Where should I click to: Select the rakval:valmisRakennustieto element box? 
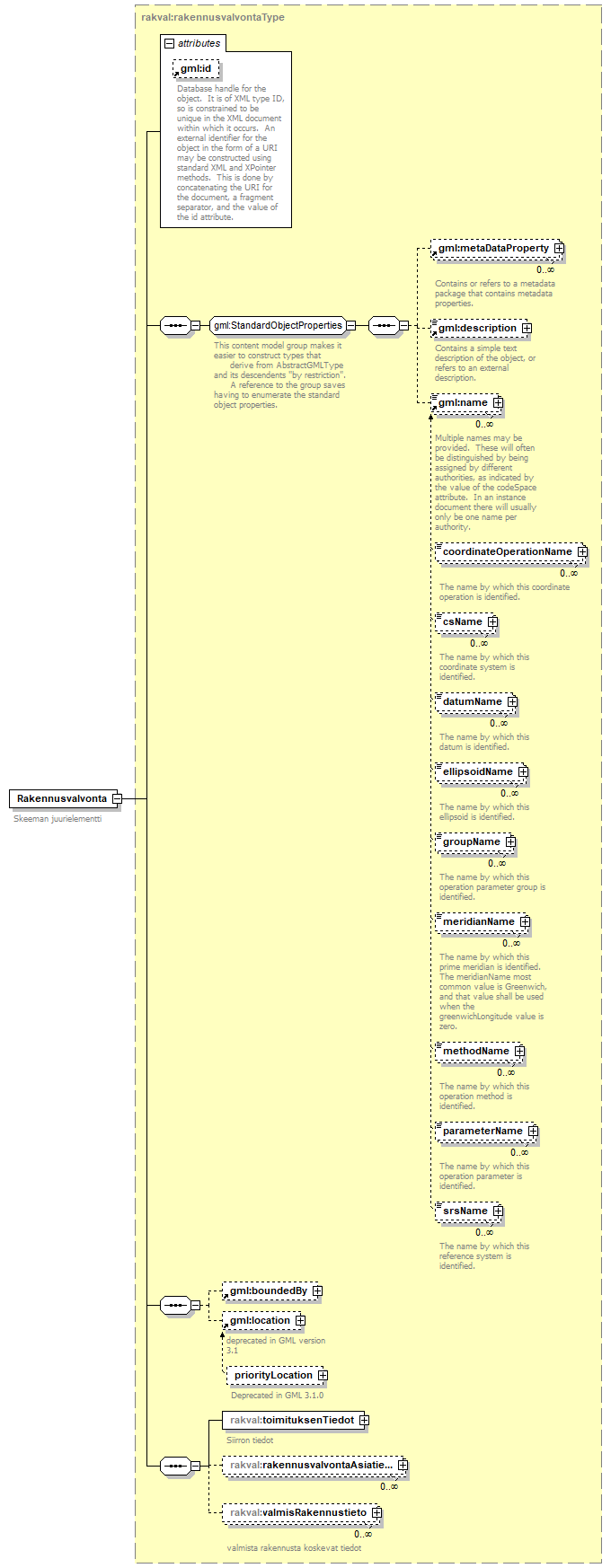pyautogui.click(x=298, y=1512)
